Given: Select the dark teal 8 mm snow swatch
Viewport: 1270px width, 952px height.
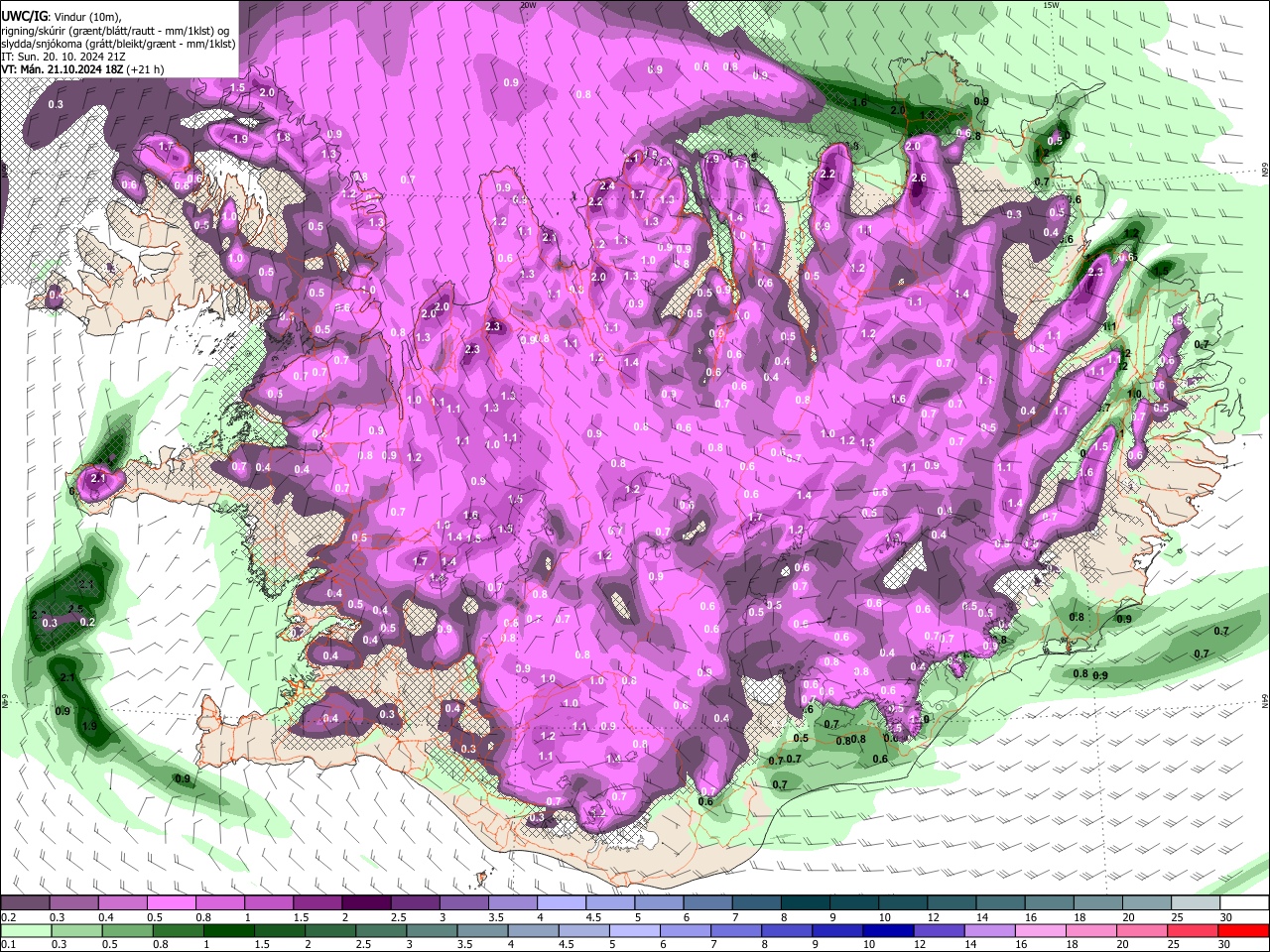Looking at the screenshot, I should (805, 903).
